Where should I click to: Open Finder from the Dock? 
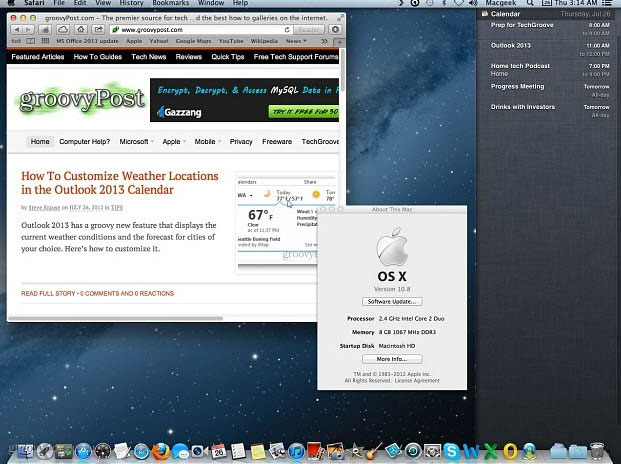point(26,451)
